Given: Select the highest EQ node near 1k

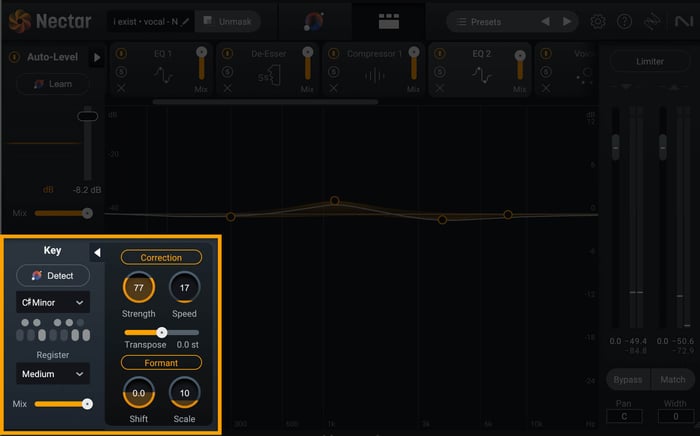Looking at the screenshot, I should tap(334, 201).
